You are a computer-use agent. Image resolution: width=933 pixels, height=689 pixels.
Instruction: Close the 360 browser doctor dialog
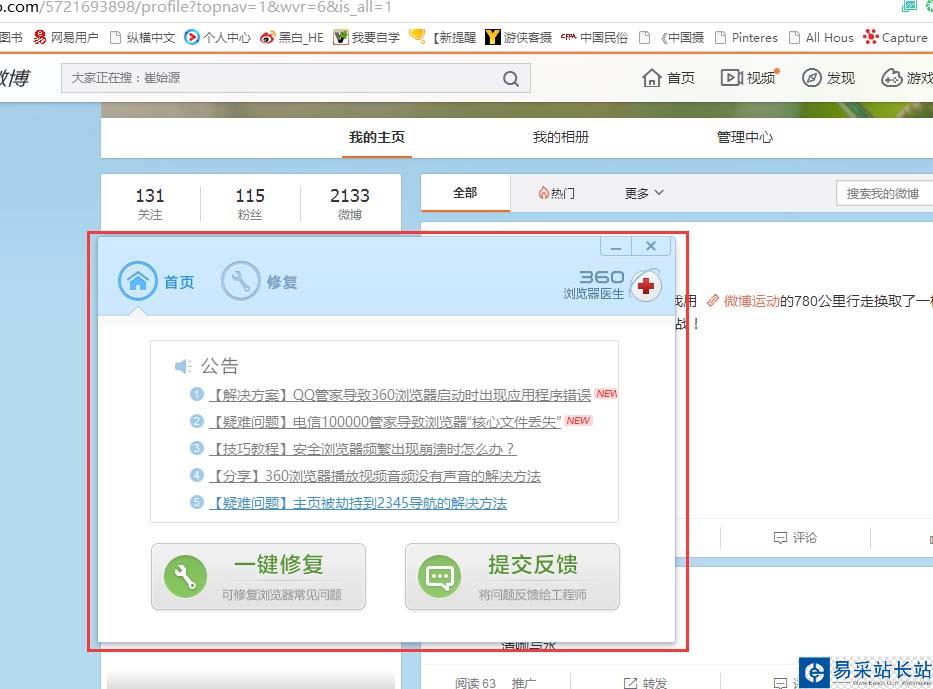[651, 246]
